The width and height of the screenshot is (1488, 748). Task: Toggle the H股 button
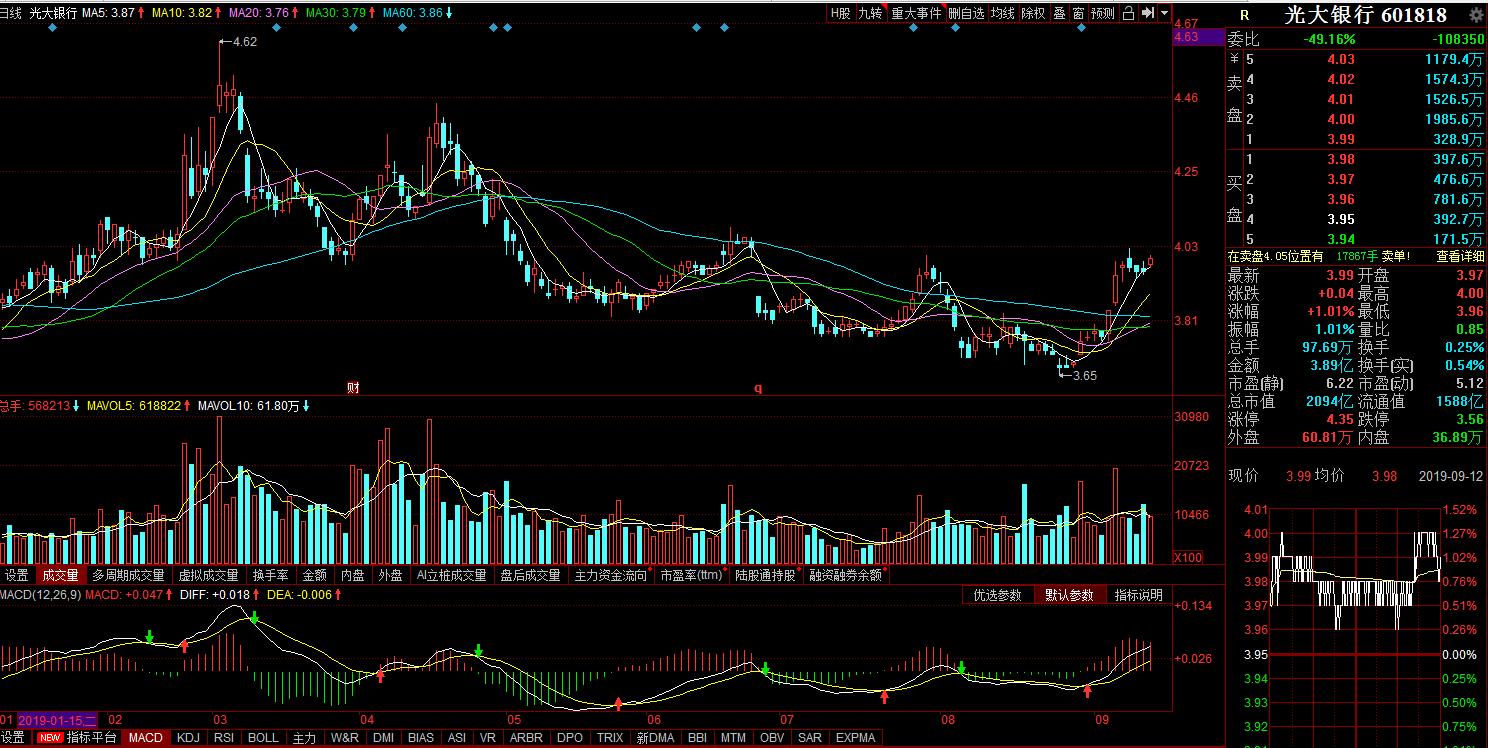click(x=840, y=13)
